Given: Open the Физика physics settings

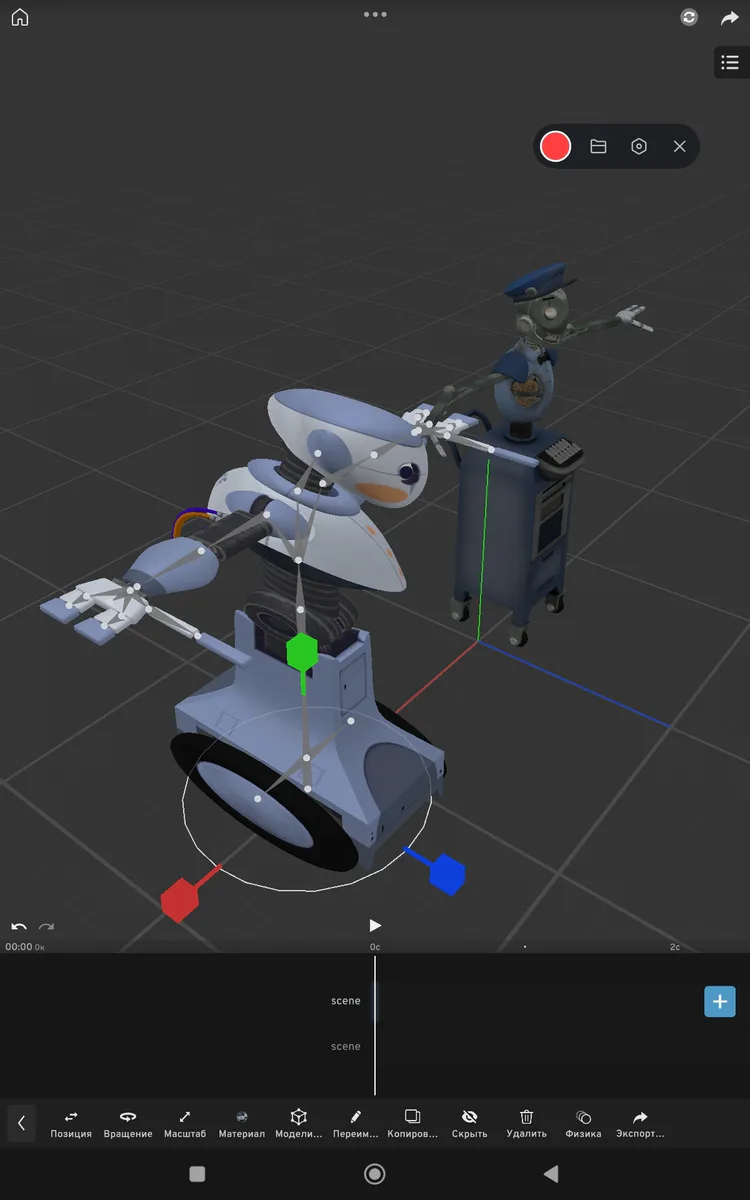Looking at the screenshot, I should pyautogui.click(x=584, y=1124).
